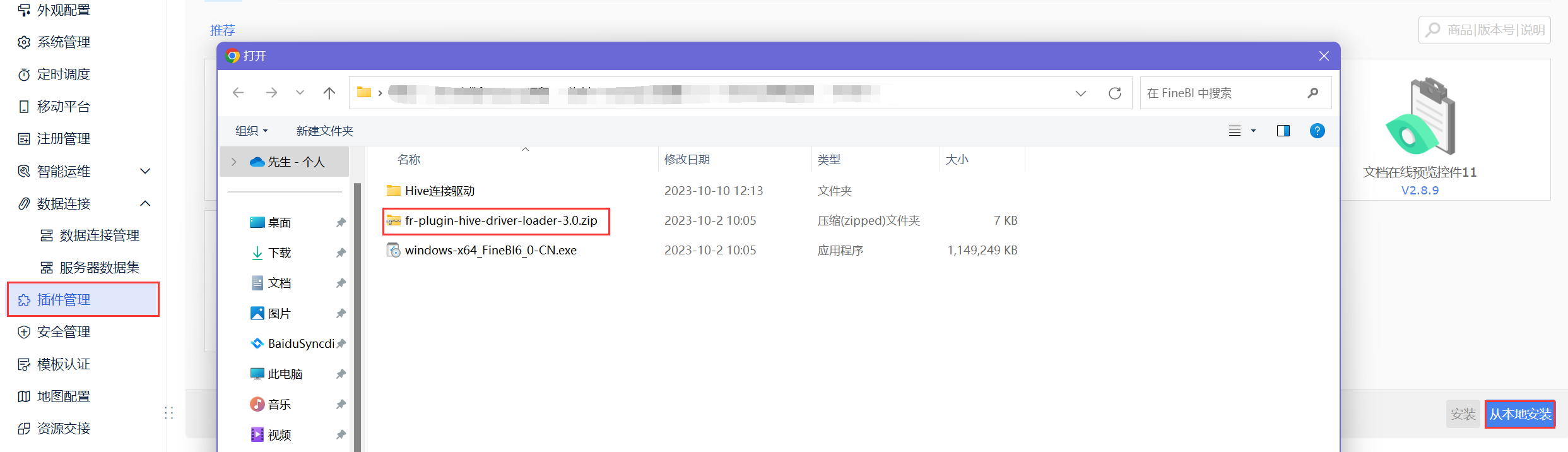Select 音乐 in quick access
The image size is (1568, 452).
click(x=280, y=405)
